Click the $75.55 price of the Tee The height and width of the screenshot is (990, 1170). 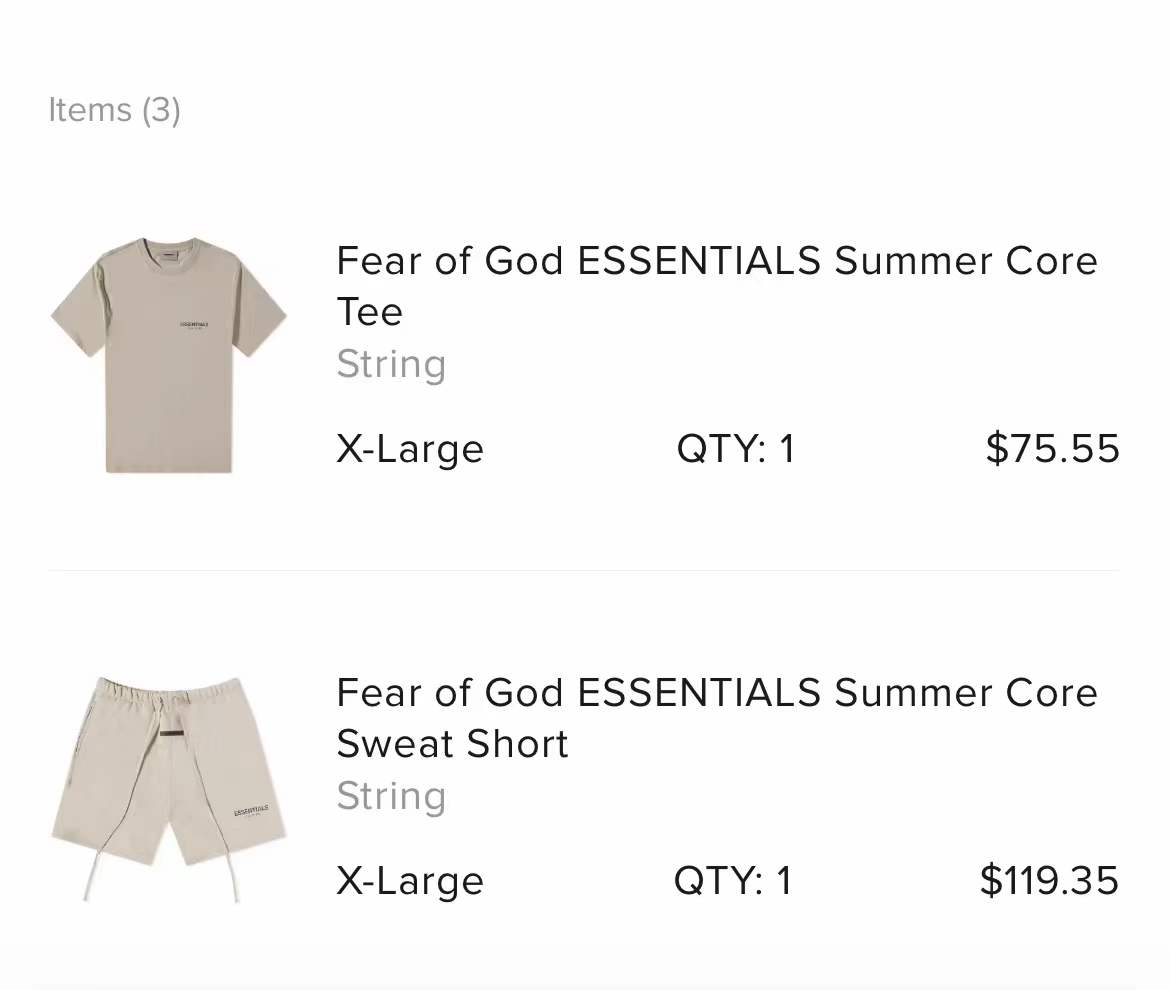pyautogui.click(x=1052, y=449)
